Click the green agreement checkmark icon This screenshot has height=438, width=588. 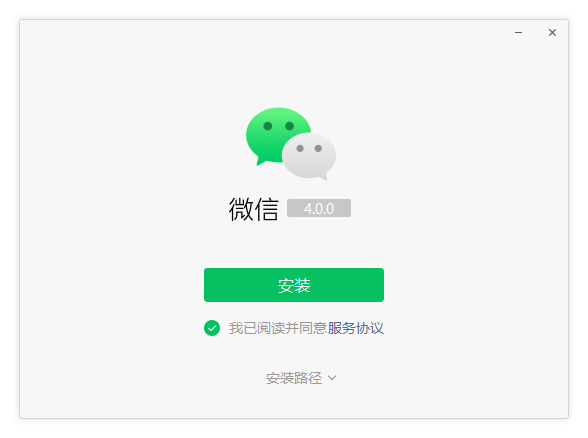tap(212, 328)
